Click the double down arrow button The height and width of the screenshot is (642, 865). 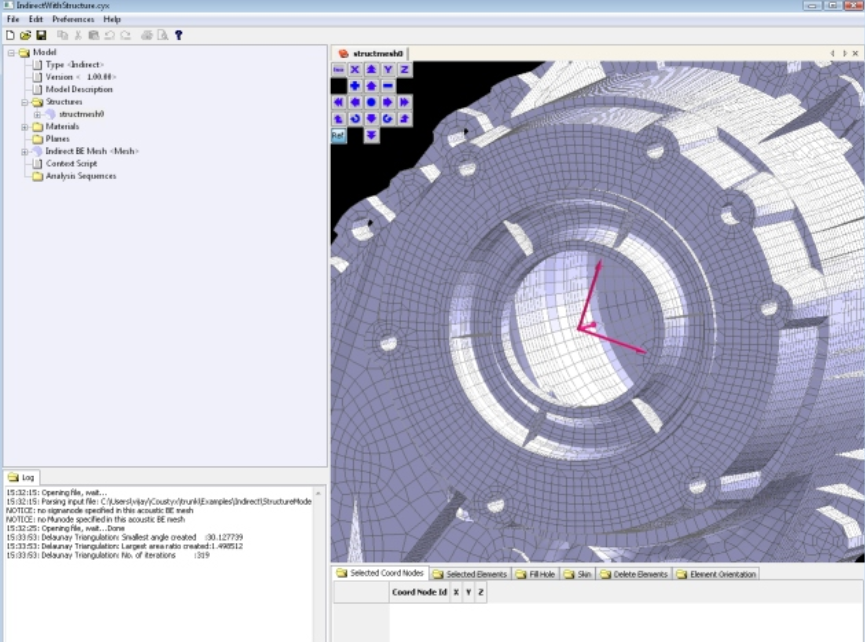[x=371, y=136]
